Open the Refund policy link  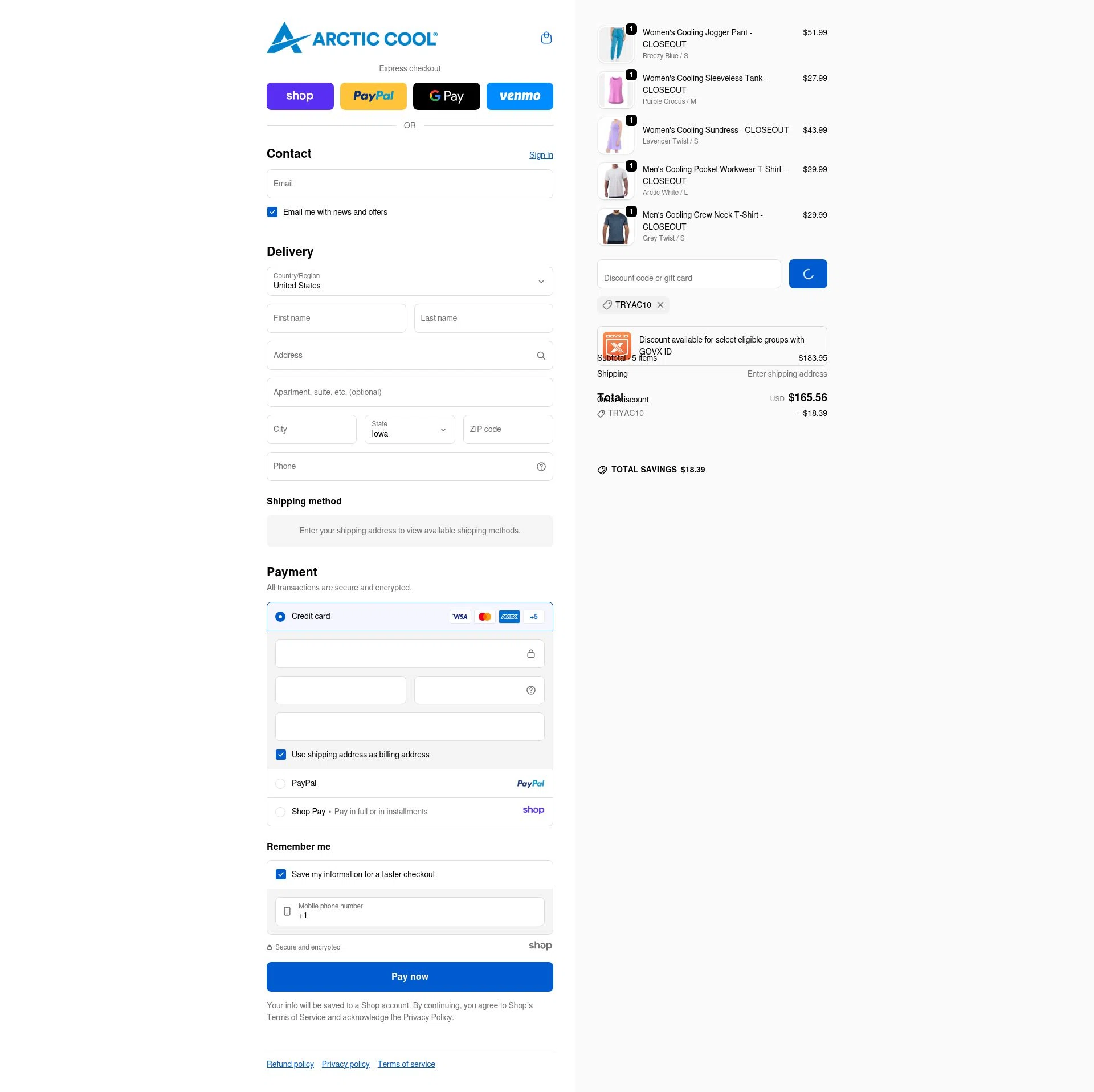(290, 1064)
